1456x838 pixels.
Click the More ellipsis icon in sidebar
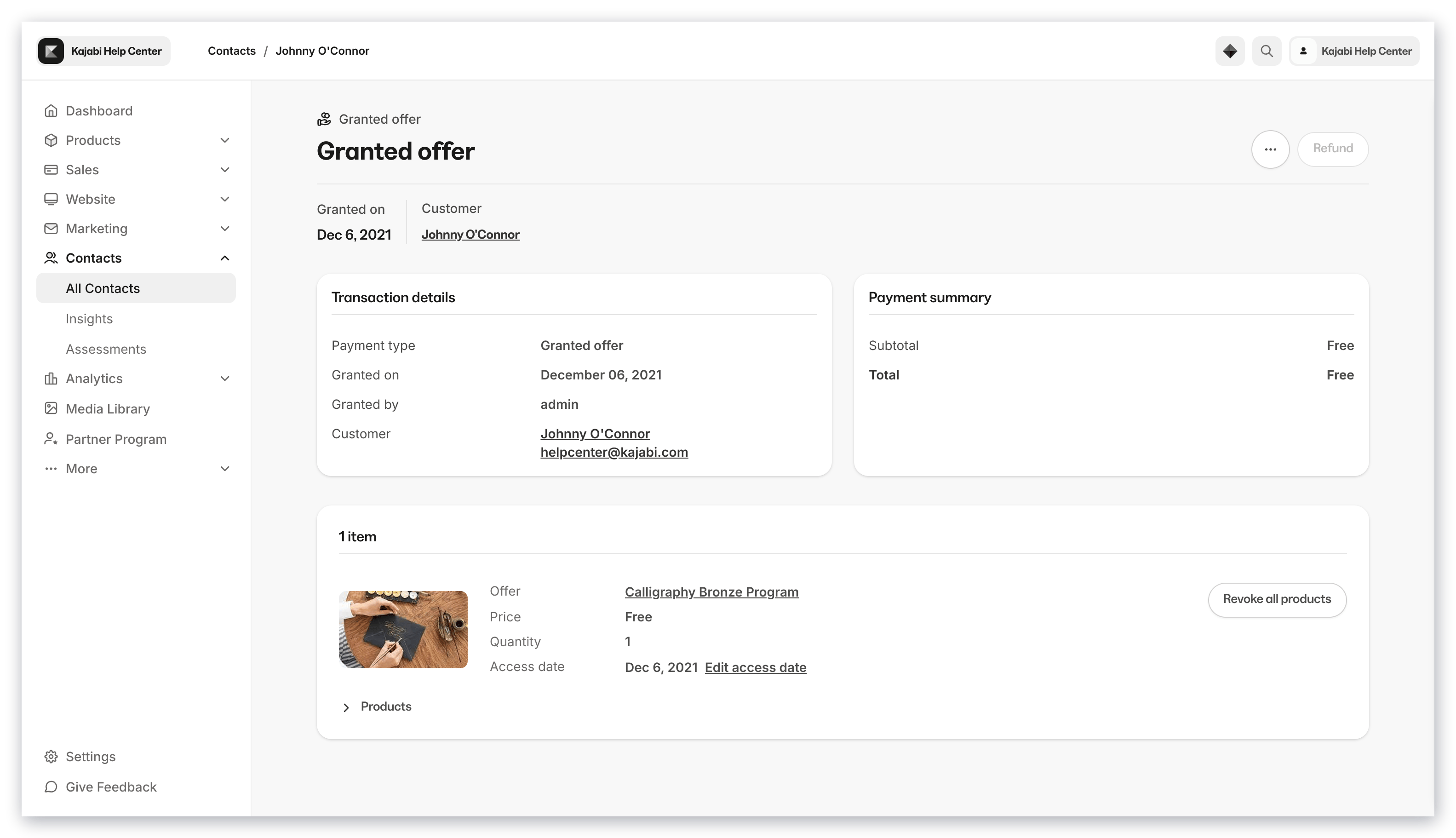(51, 469)
